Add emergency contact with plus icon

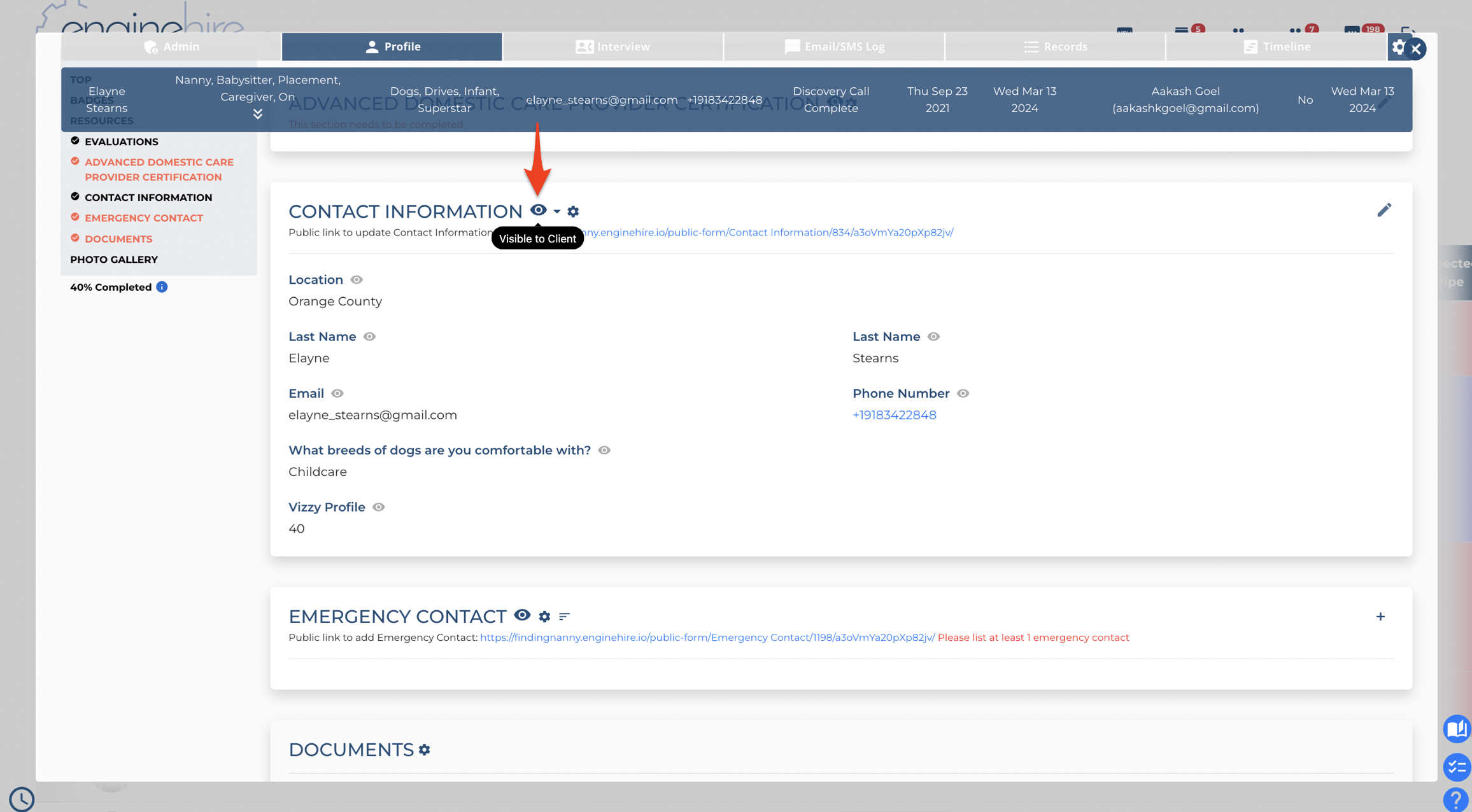(x=1380, y=617)
